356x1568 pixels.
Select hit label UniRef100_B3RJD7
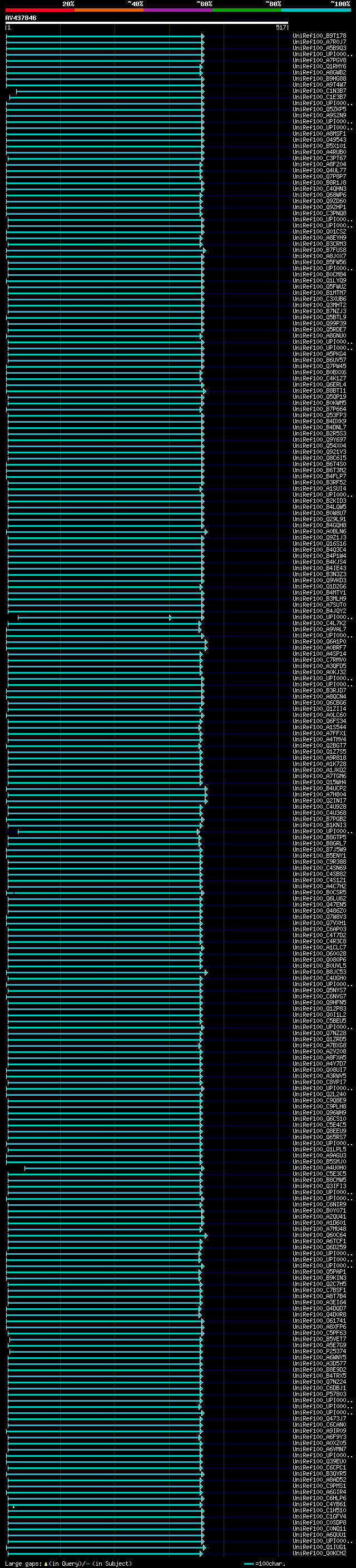click(x=319, y=690)
